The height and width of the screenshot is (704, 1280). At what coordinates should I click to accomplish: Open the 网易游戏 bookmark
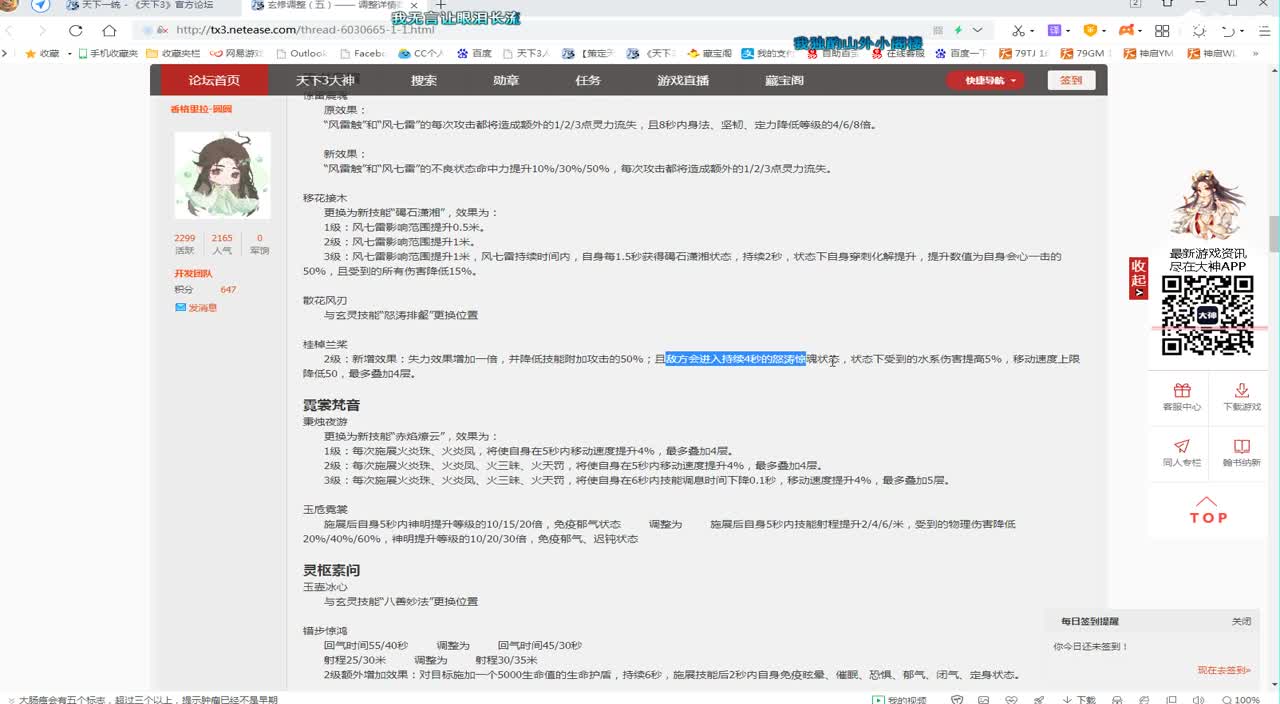236,53
